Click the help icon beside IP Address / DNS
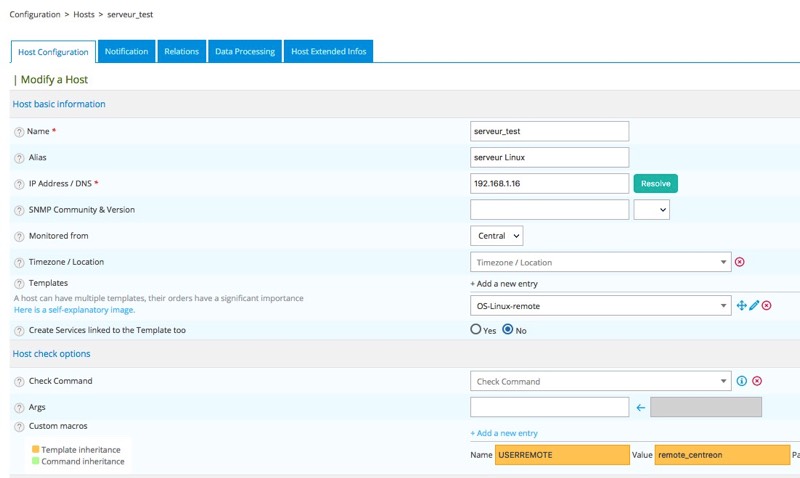800x478 pixels. [19, 184]
